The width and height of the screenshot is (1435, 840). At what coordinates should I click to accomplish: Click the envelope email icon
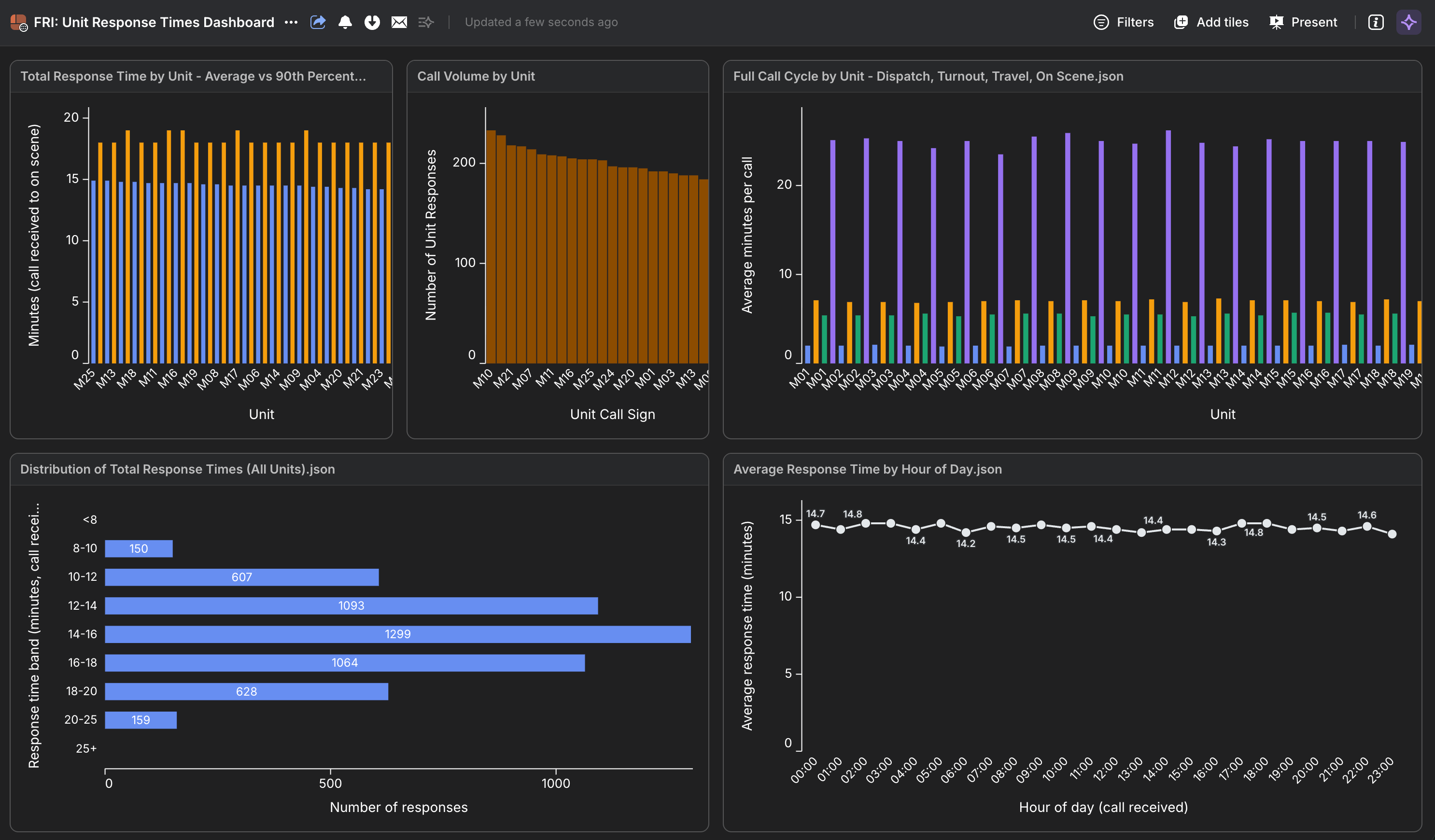(399, 22)
